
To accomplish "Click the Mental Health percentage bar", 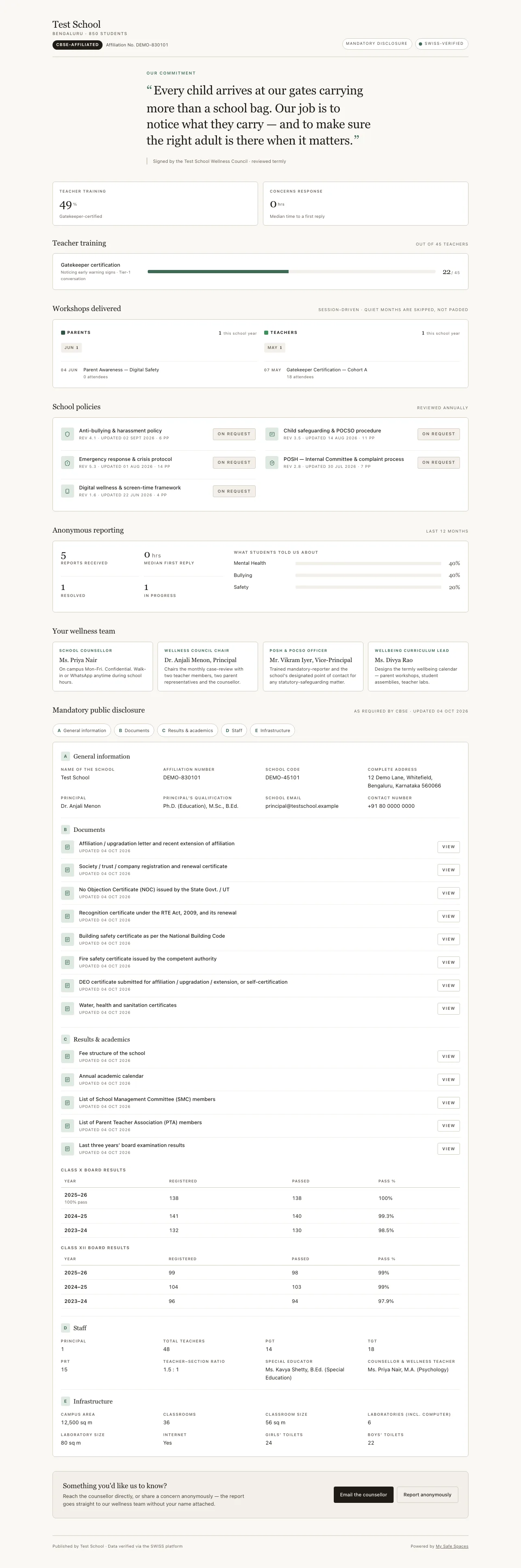I will 368,564.
